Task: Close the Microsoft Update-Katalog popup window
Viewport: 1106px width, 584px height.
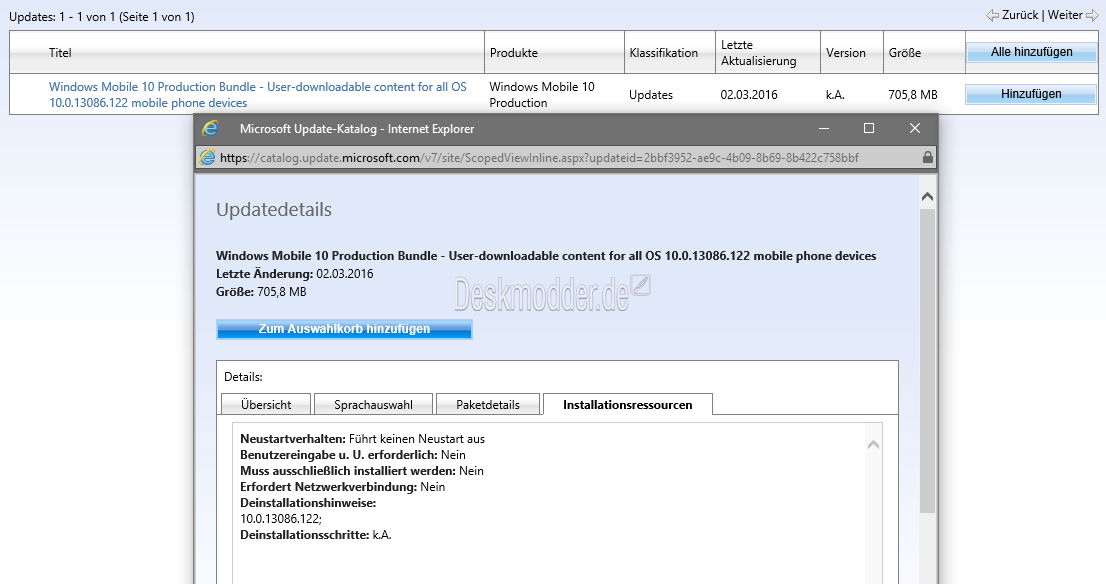Action: (x=915, y=128)
